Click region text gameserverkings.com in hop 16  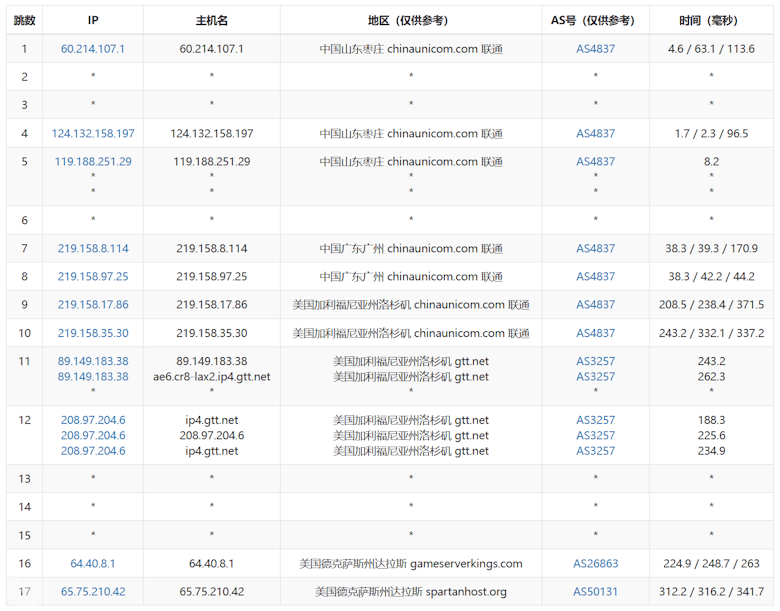point(467,563)
